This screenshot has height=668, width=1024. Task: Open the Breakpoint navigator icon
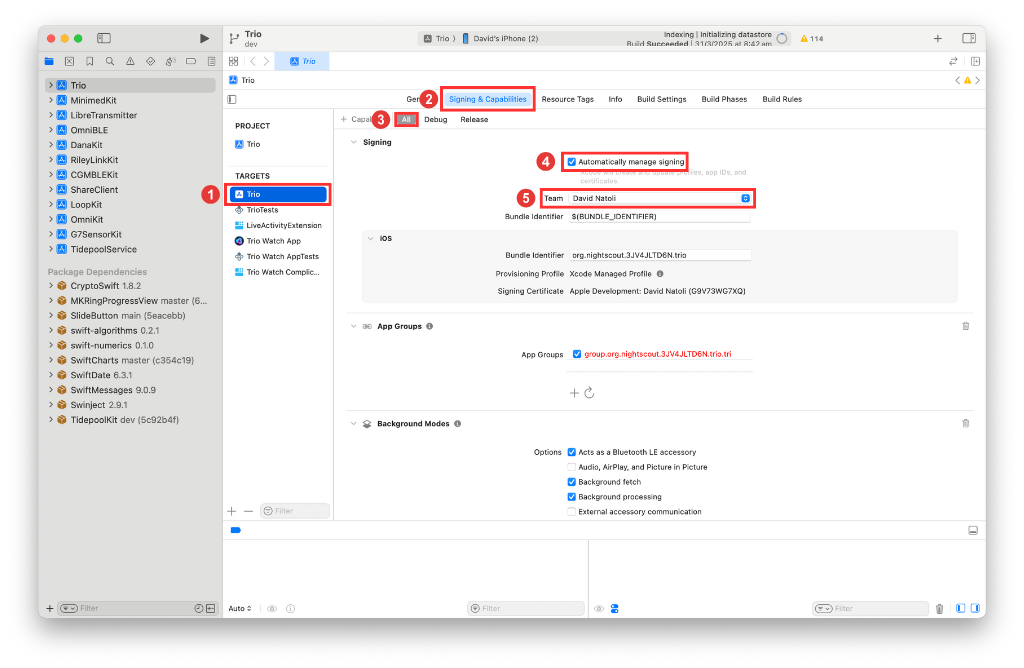coord(191,61)
